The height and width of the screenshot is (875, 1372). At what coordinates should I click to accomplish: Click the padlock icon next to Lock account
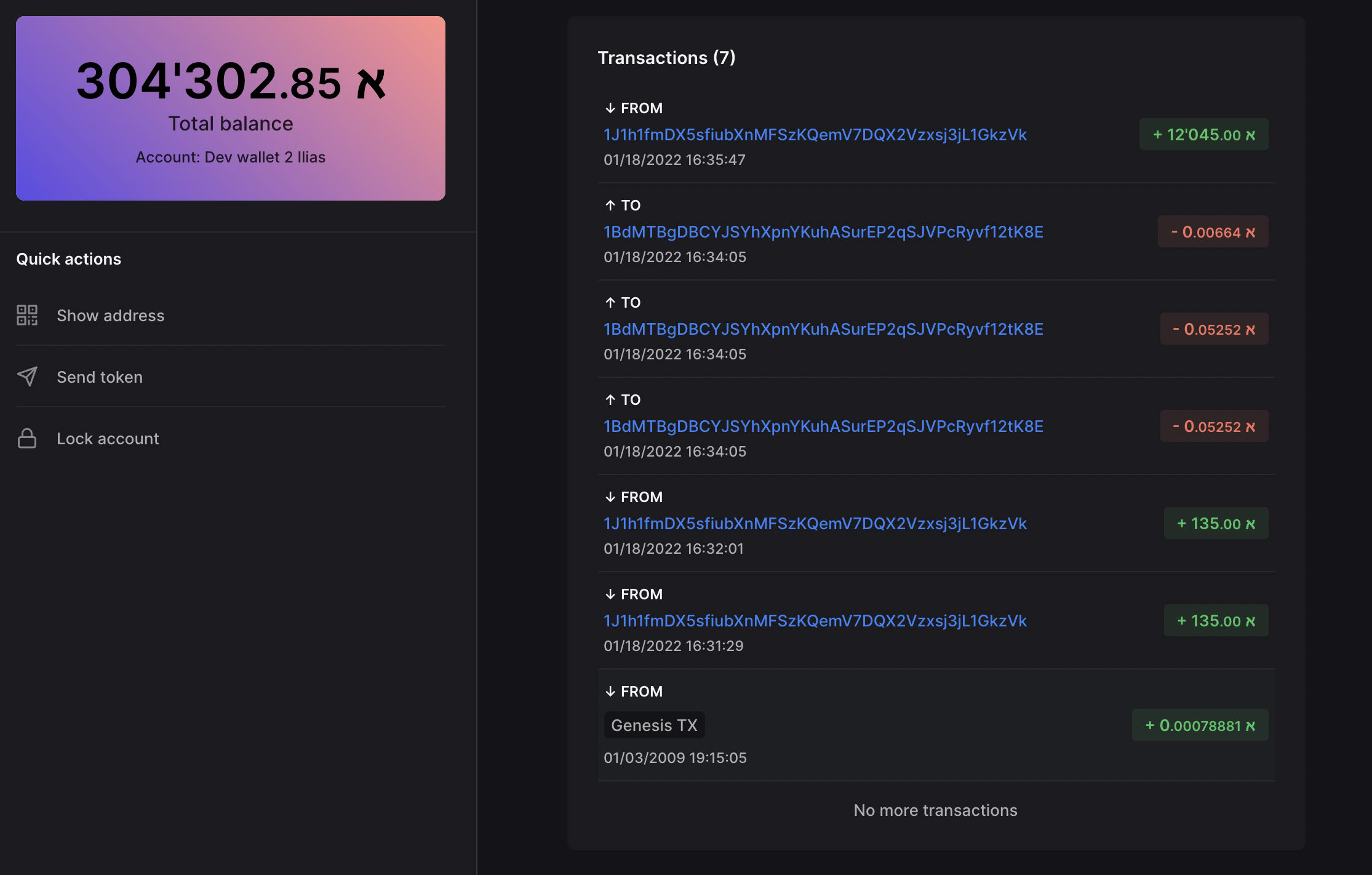point(27,438)
